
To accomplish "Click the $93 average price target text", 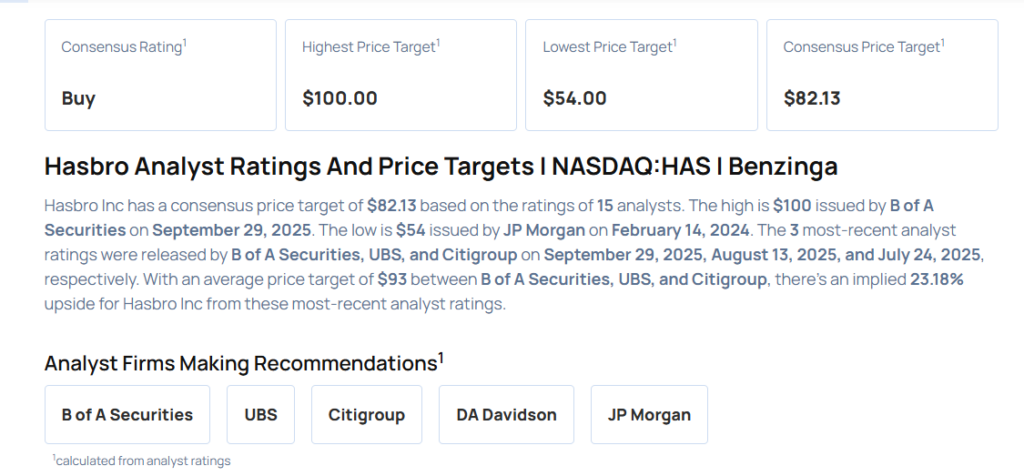I will tap(394, 279).
